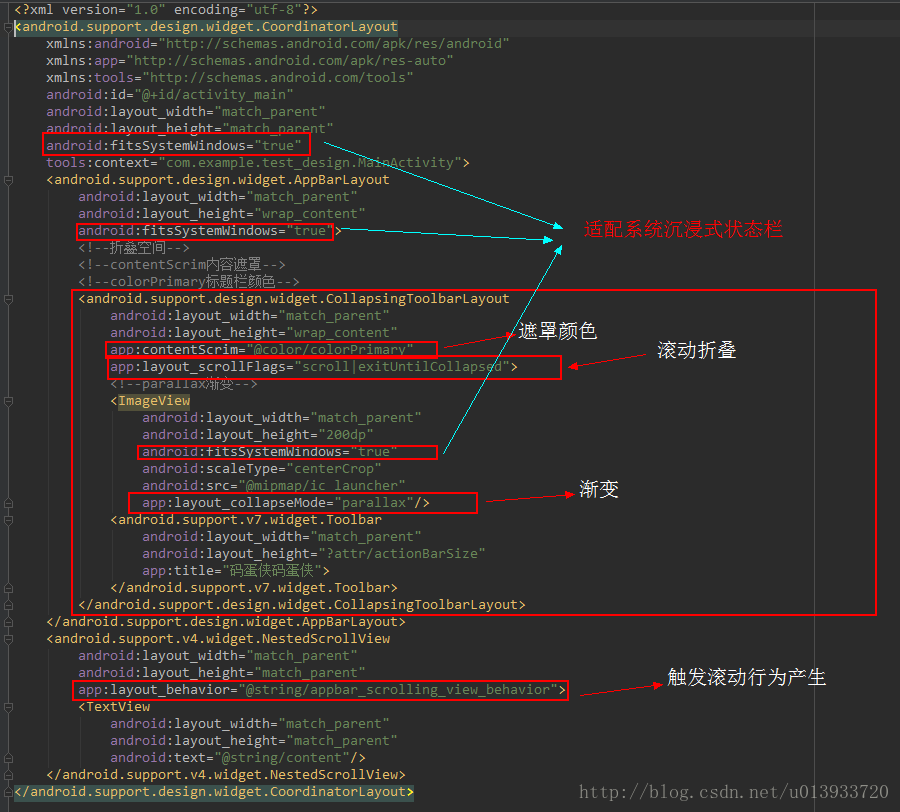Click the closing NestedScrollView tag
This screenshot has height=812, width=900.
click(226, 775)
